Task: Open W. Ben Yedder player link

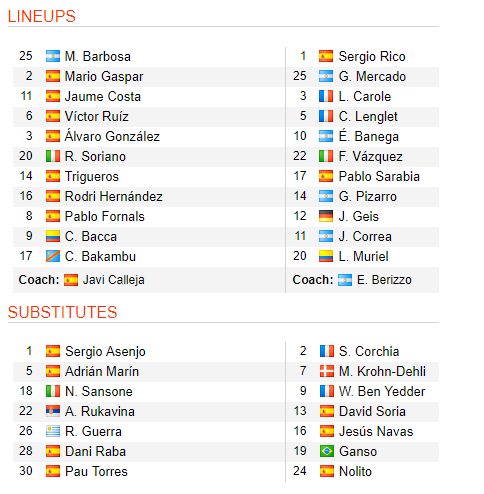Action: pyautogui.click(x=382, y=391)
